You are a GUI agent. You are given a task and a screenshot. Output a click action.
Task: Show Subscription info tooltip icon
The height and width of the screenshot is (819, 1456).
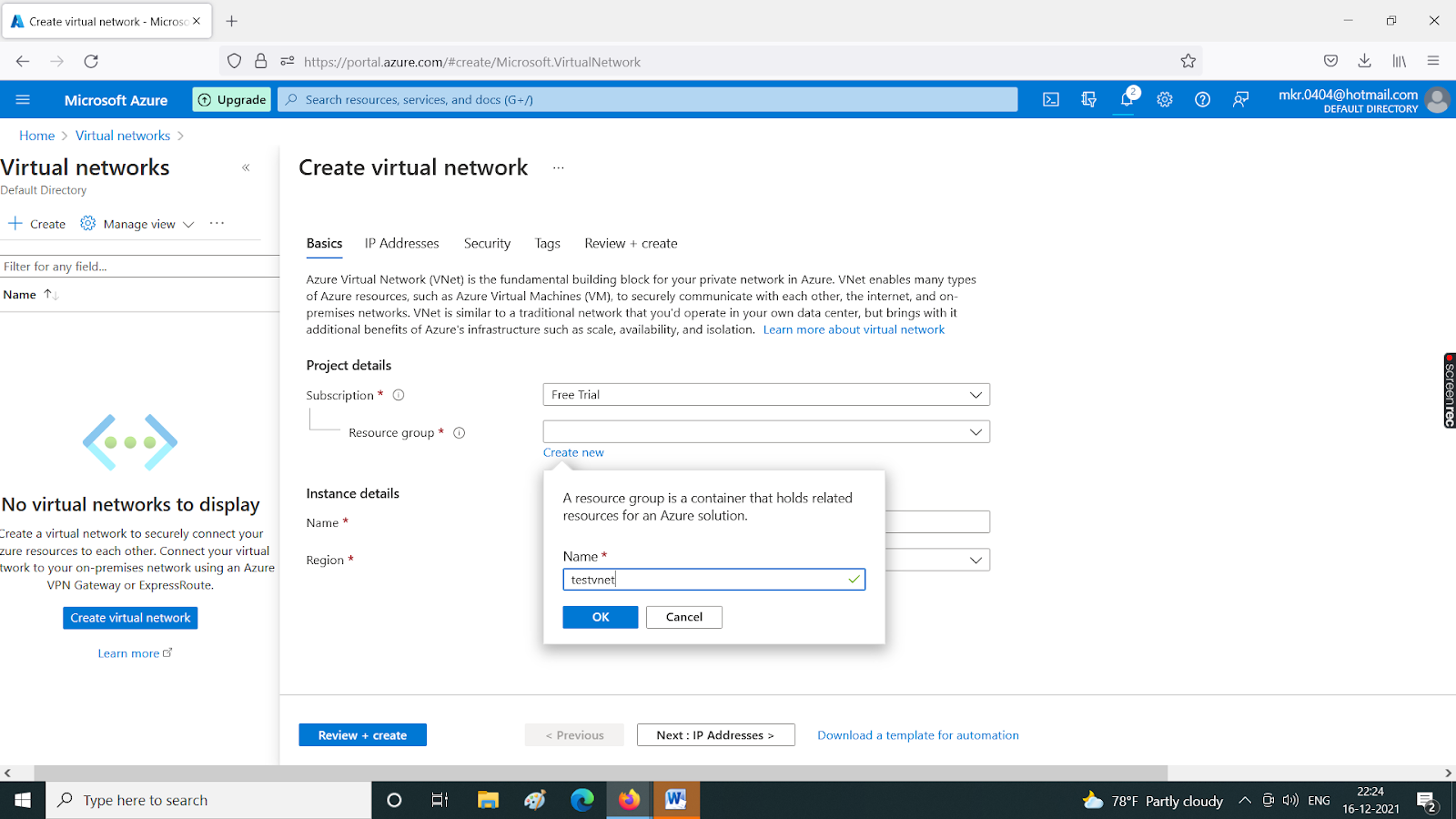pyautogui.click(x=399, y=395)
